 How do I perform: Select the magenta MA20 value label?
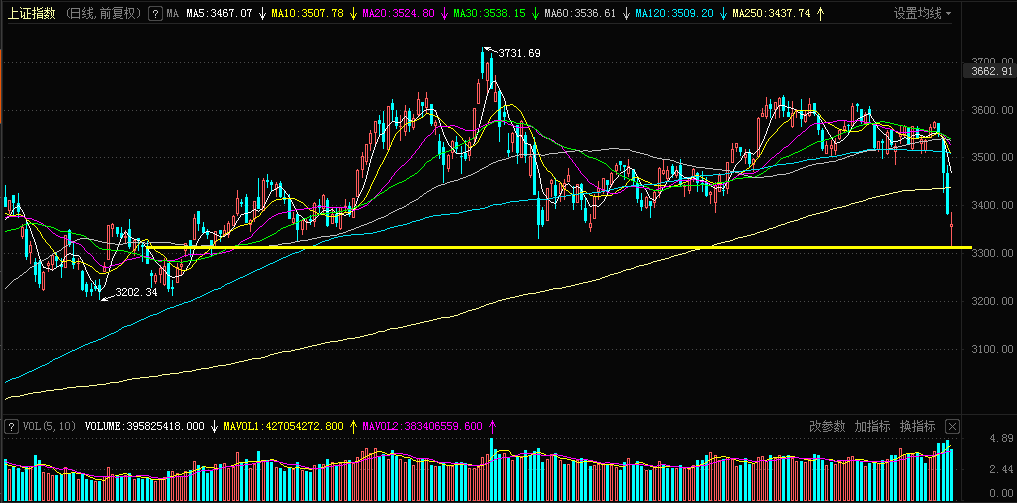coord(398,14)
